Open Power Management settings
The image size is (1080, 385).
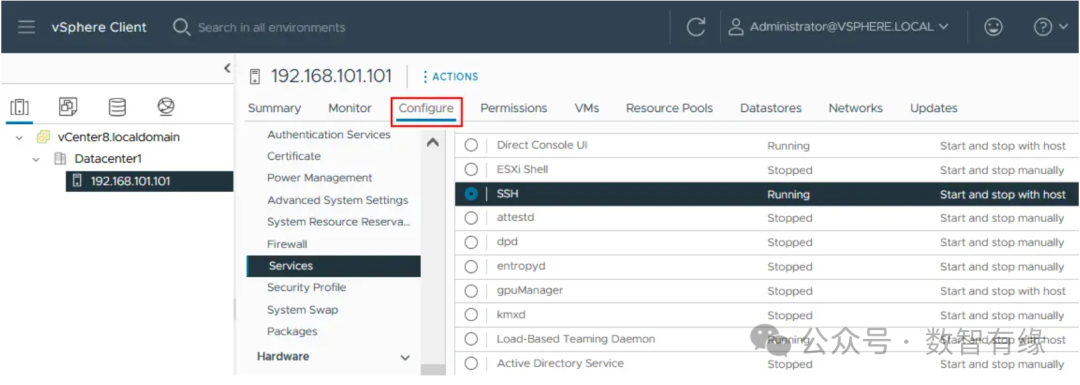pos(320,178)
